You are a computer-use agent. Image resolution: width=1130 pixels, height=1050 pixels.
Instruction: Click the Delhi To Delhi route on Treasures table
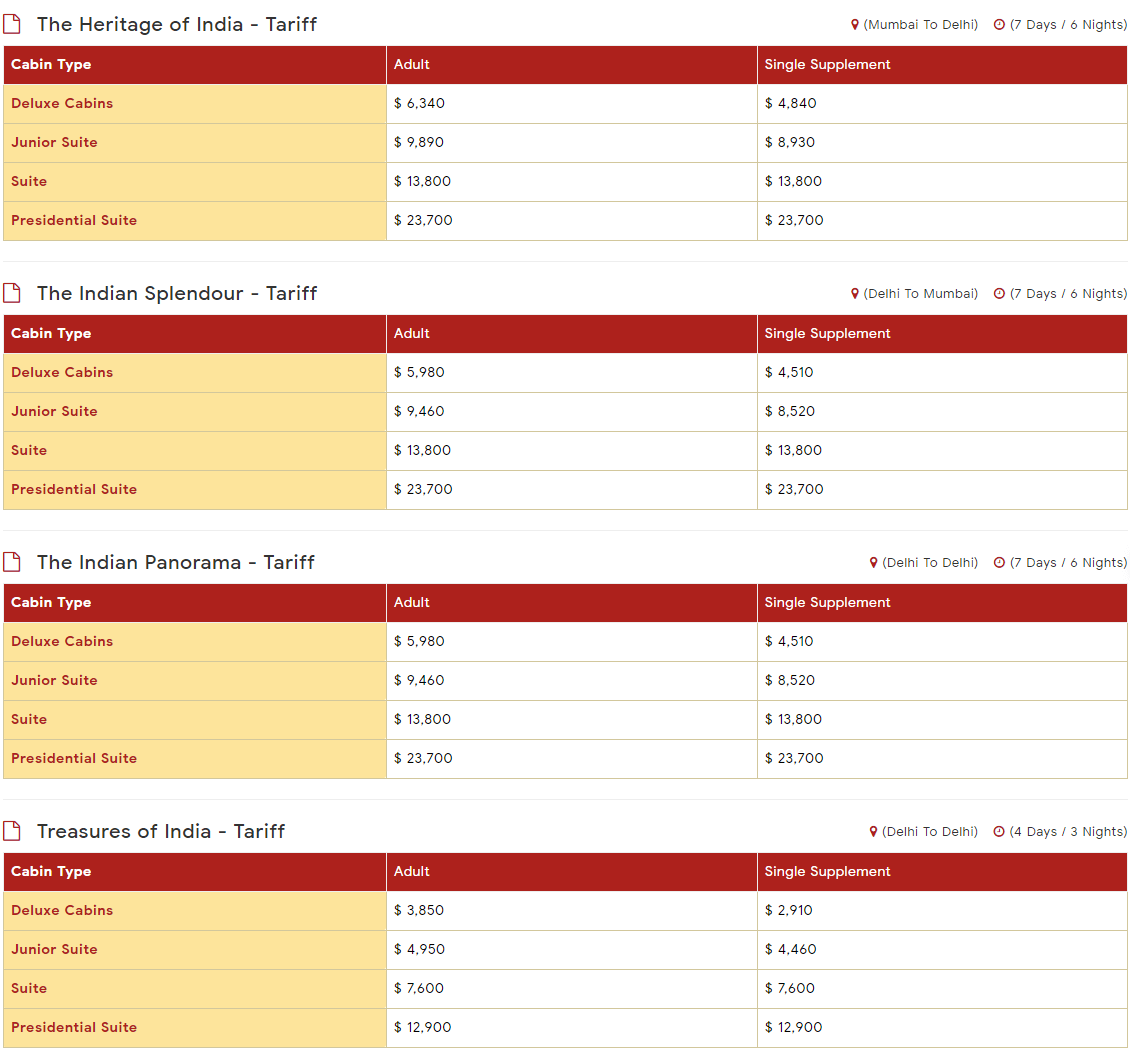tap(930, 831)
